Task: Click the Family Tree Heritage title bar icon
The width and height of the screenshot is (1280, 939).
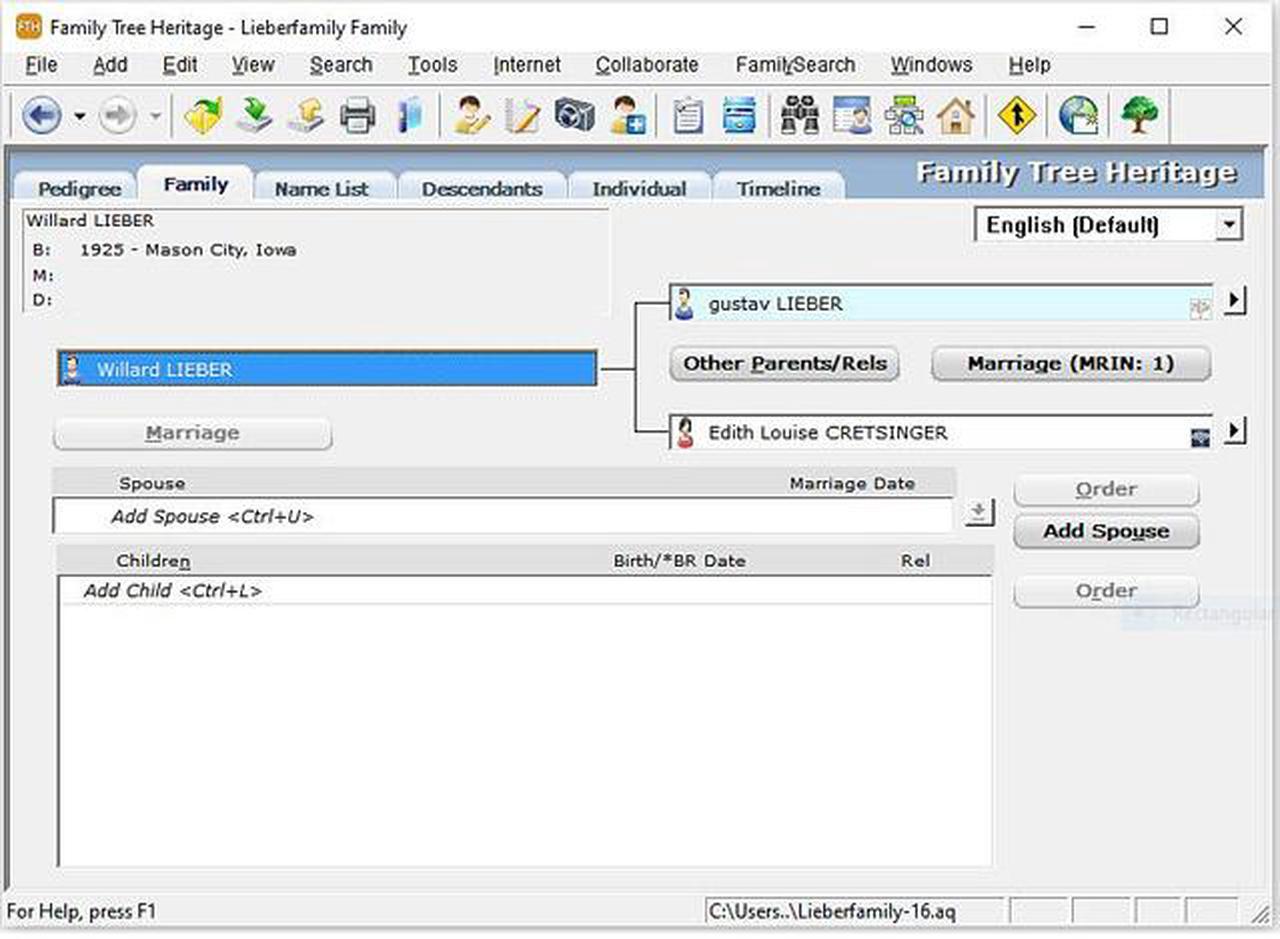Action: [29, 27]
